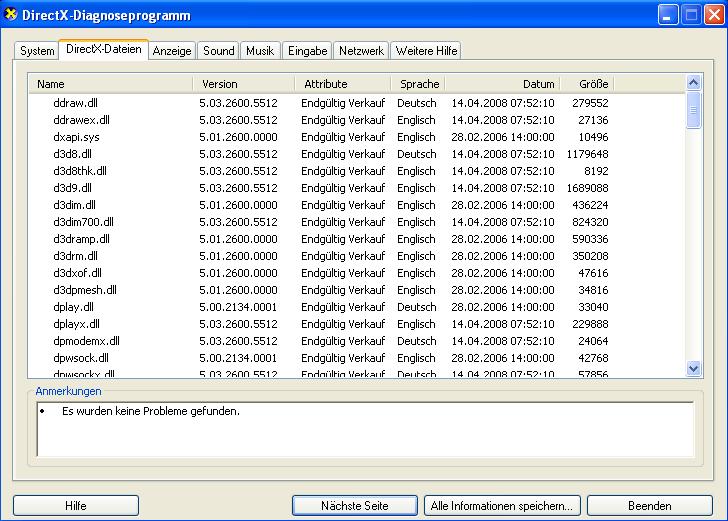728x521 pixels.
Task: Switch to the System tab
Action: (x=37, y=51)
